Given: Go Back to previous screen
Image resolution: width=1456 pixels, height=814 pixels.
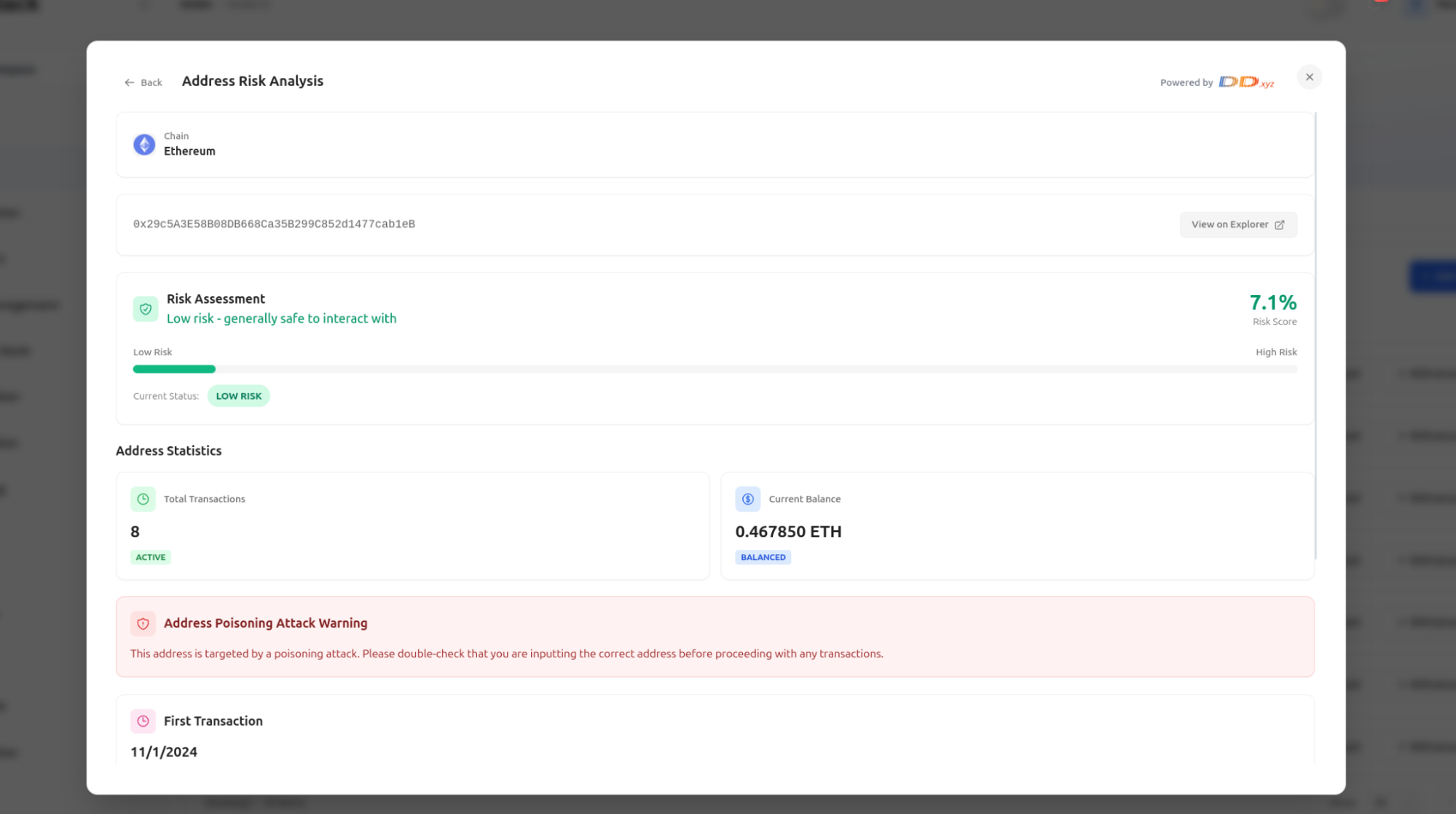Looking at the screenshot, I should click(x=151, y=82).
